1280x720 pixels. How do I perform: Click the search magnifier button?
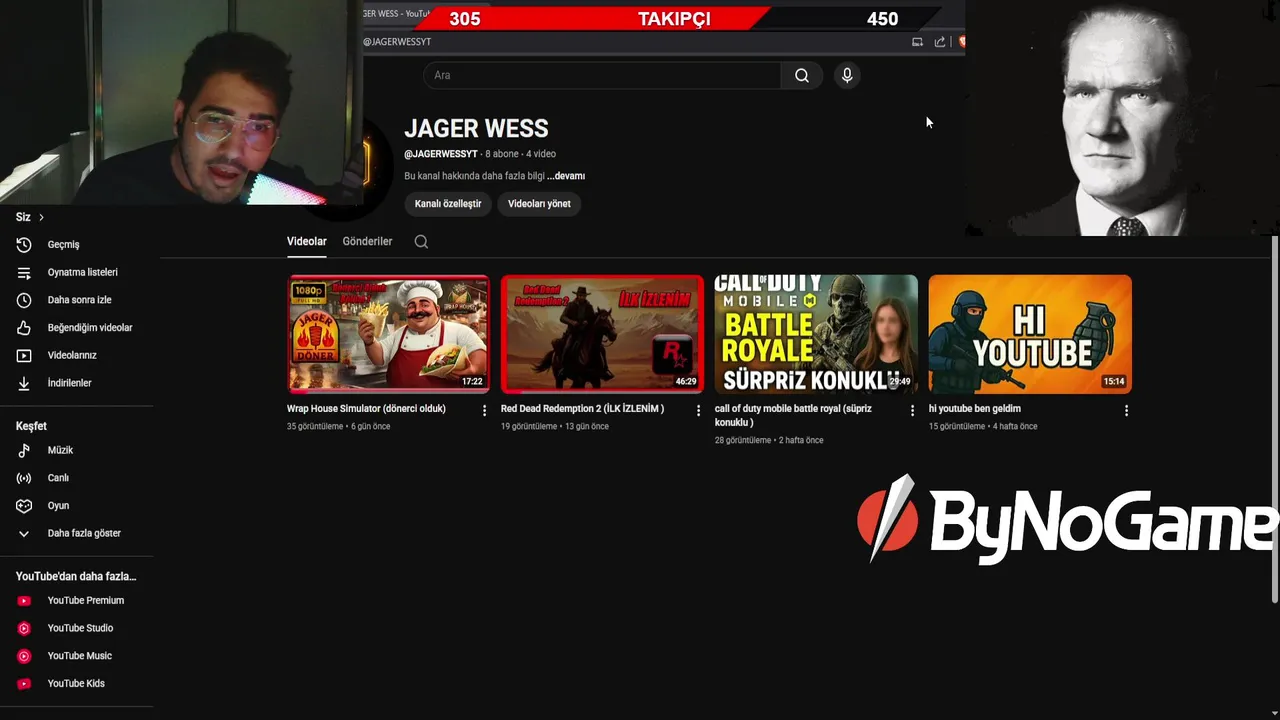[x=802, y=75]
